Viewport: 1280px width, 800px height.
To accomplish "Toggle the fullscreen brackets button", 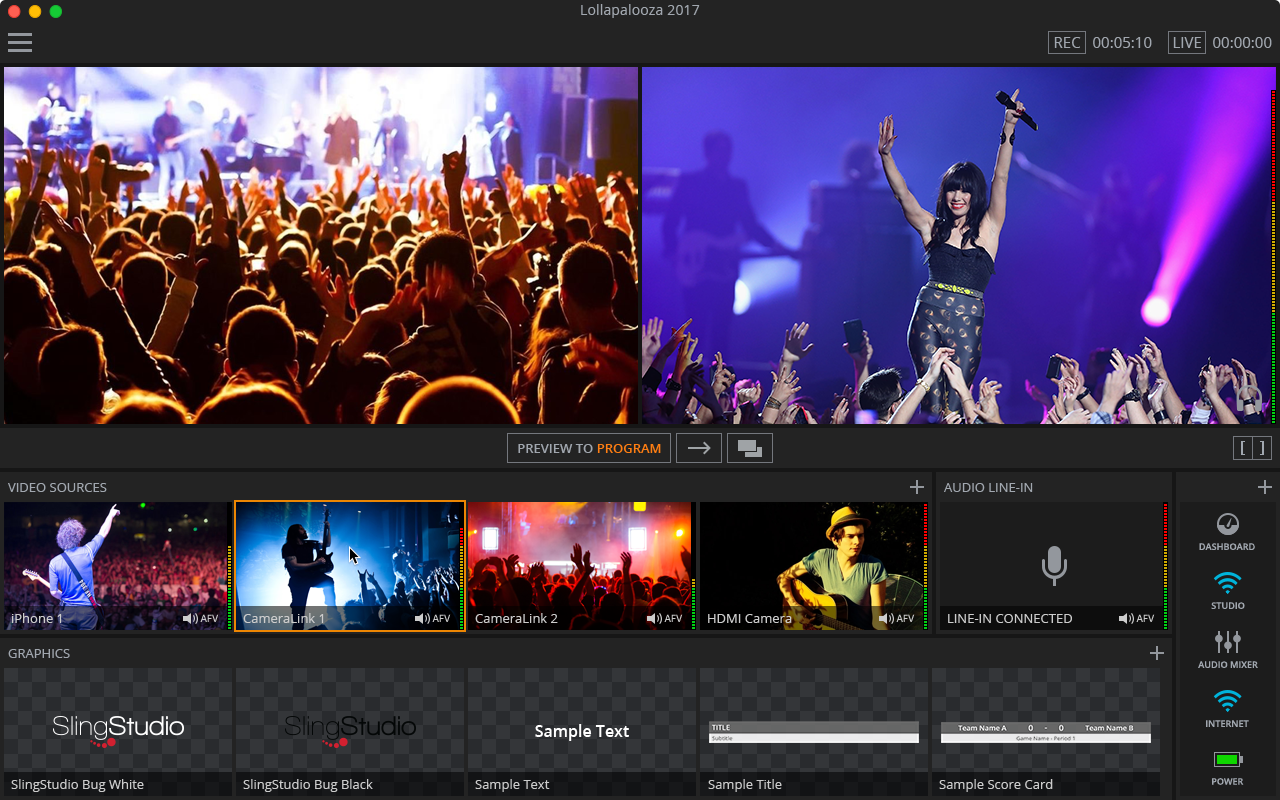I will click(x=1253, y=448).
